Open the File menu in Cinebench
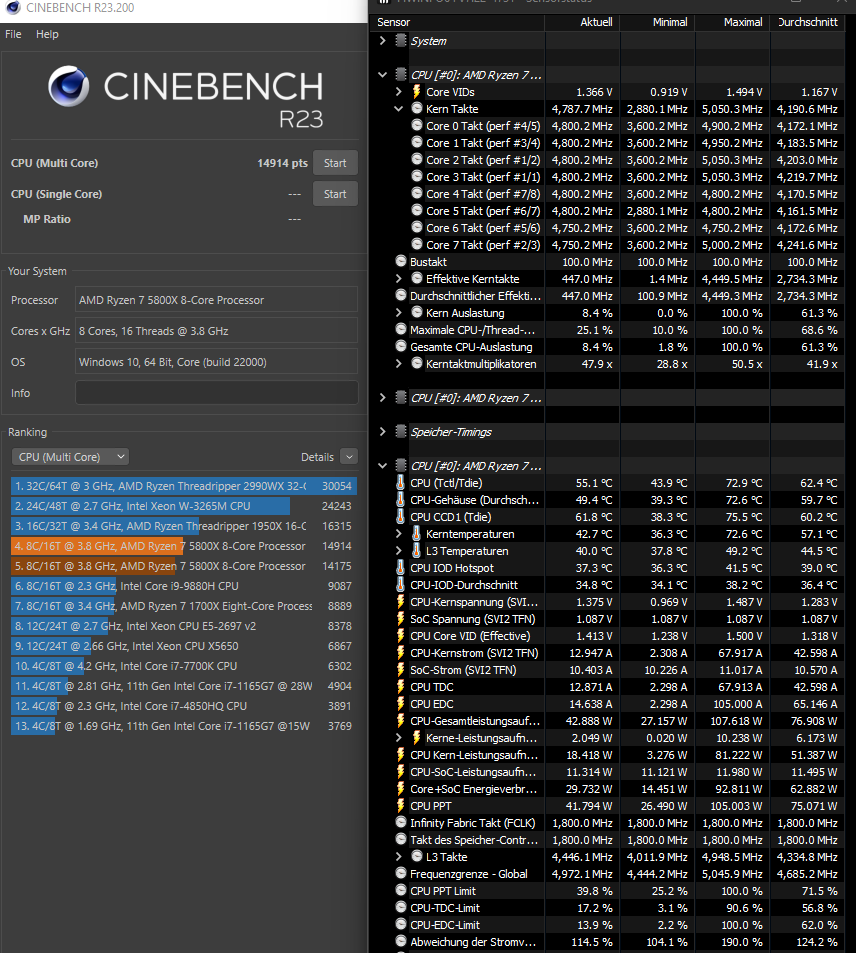The height and width of the screenshot is (953, 856). [x=13, y=34]
